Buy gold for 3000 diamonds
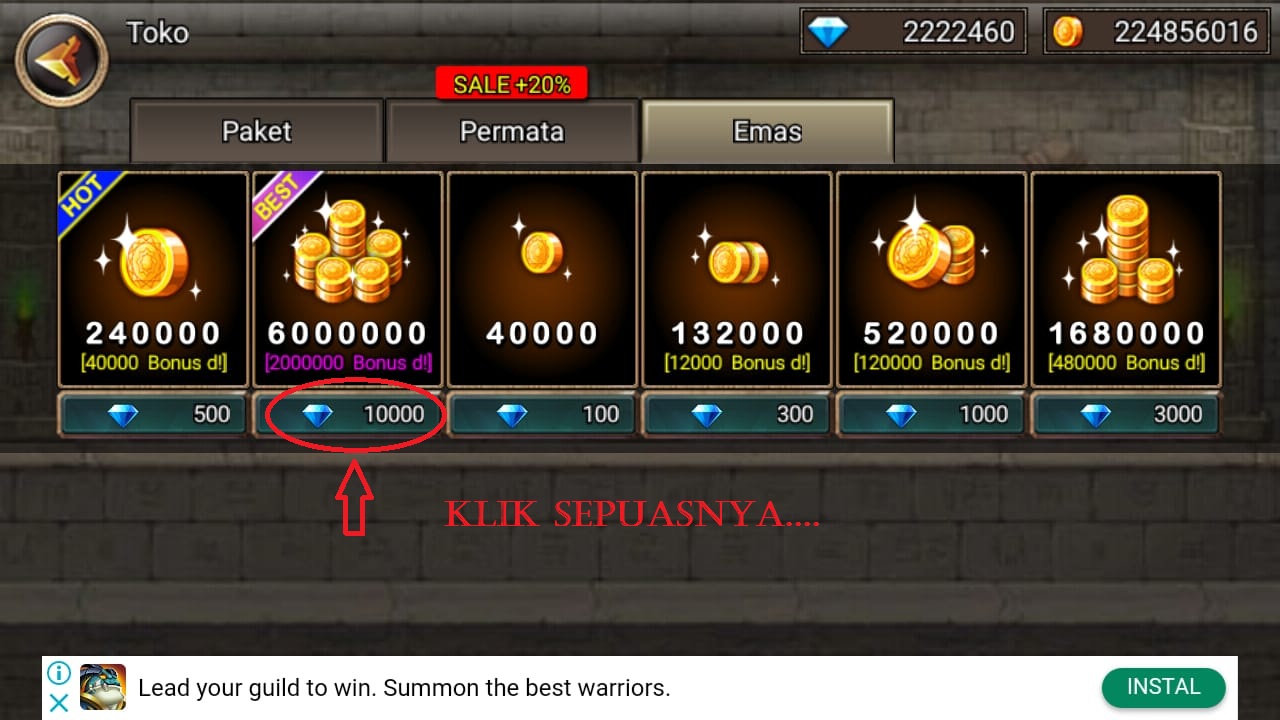 (x=1126, y=415)
